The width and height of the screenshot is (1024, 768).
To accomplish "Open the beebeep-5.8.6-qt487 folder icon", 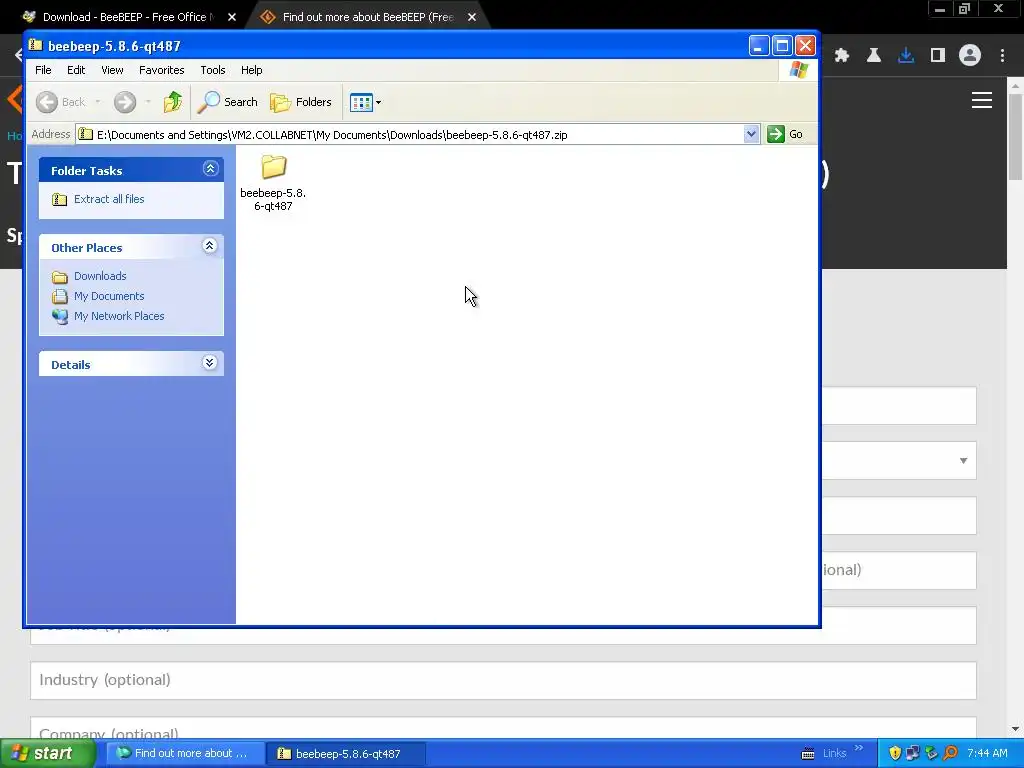I will (273, 167).
